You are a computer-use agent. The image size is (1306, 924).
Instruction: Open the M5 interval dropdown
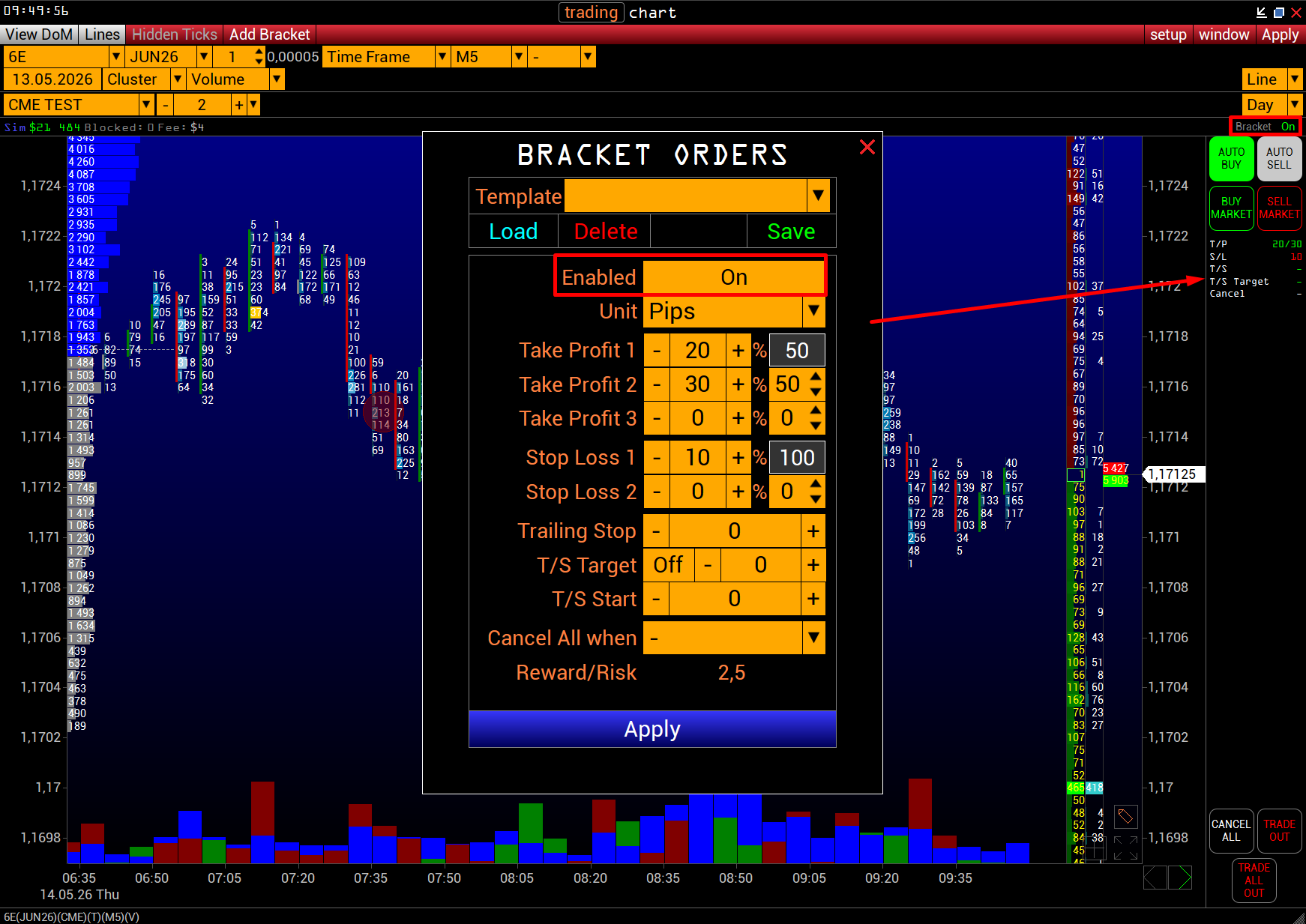(x=519, y=57)
